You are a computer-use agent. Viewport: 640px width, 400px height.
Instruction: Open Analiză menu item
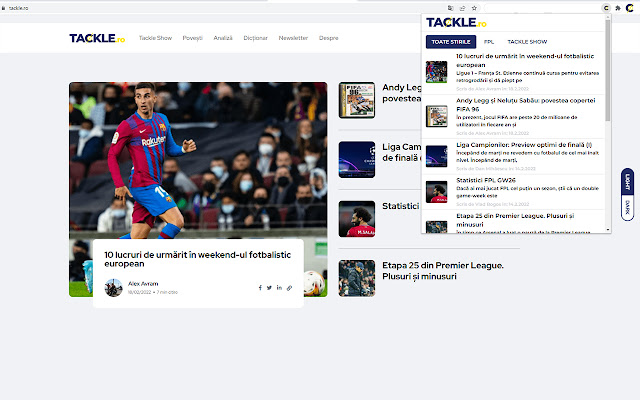(x=223, y=38)
